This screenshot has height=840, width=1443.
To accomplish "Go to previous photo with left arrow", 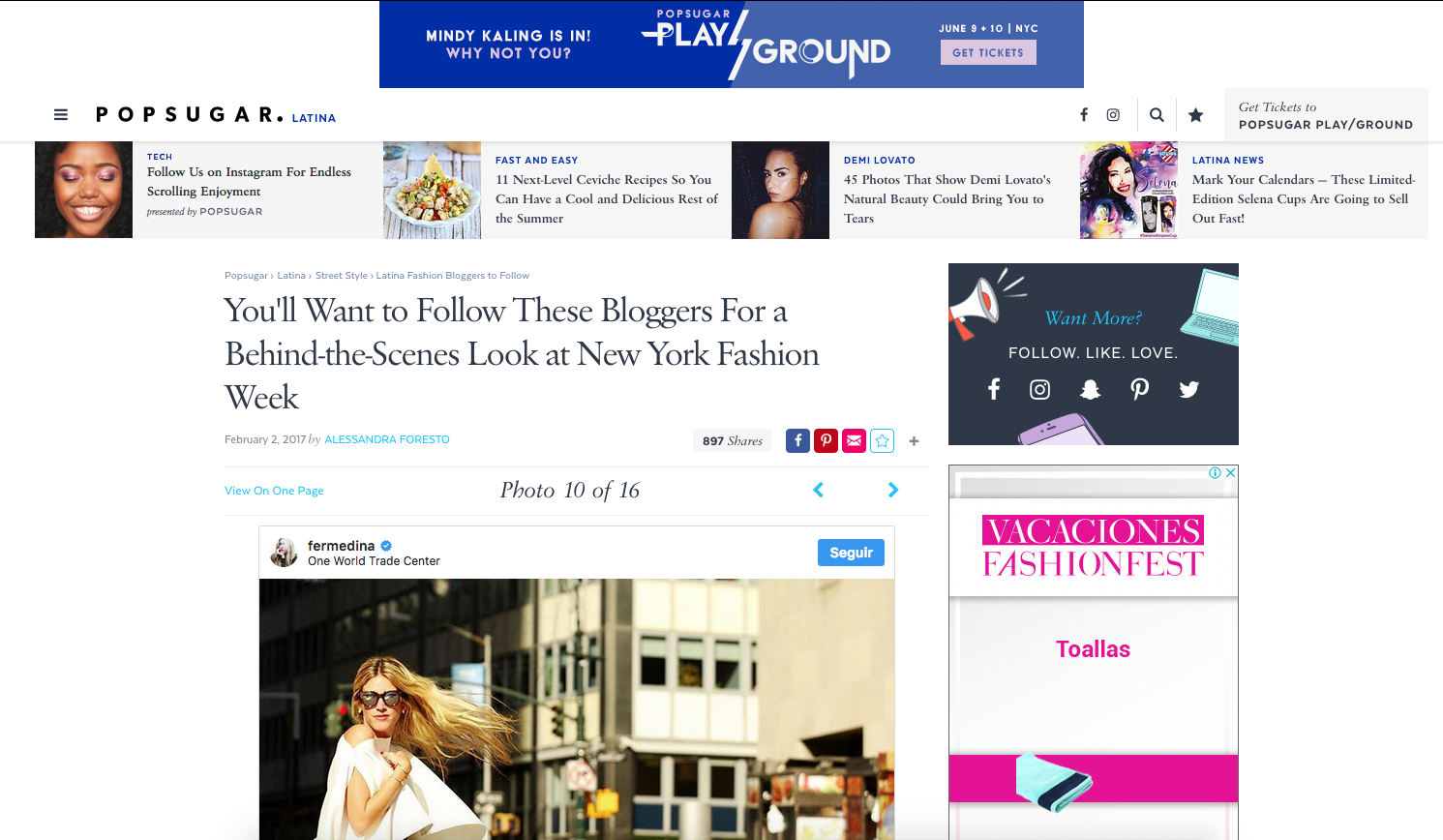I will coord(819,490).
